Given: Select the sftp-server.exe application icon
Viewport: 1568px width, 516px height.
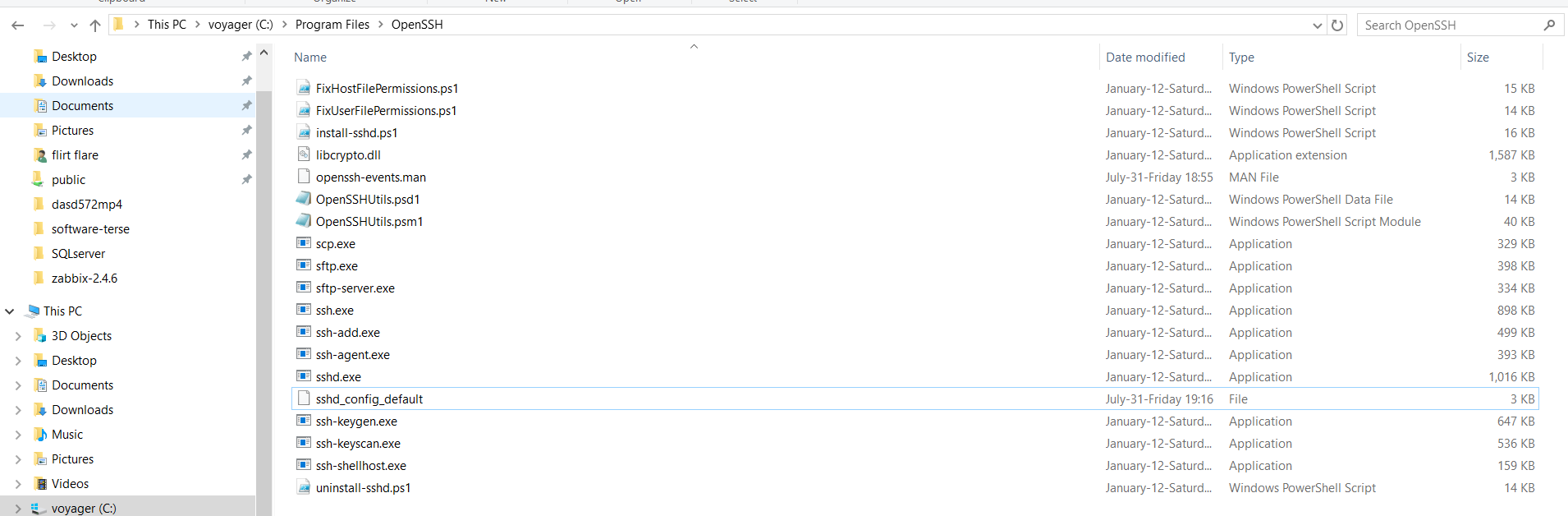Looking at the screenshot, I should click(x=304, y=288).
